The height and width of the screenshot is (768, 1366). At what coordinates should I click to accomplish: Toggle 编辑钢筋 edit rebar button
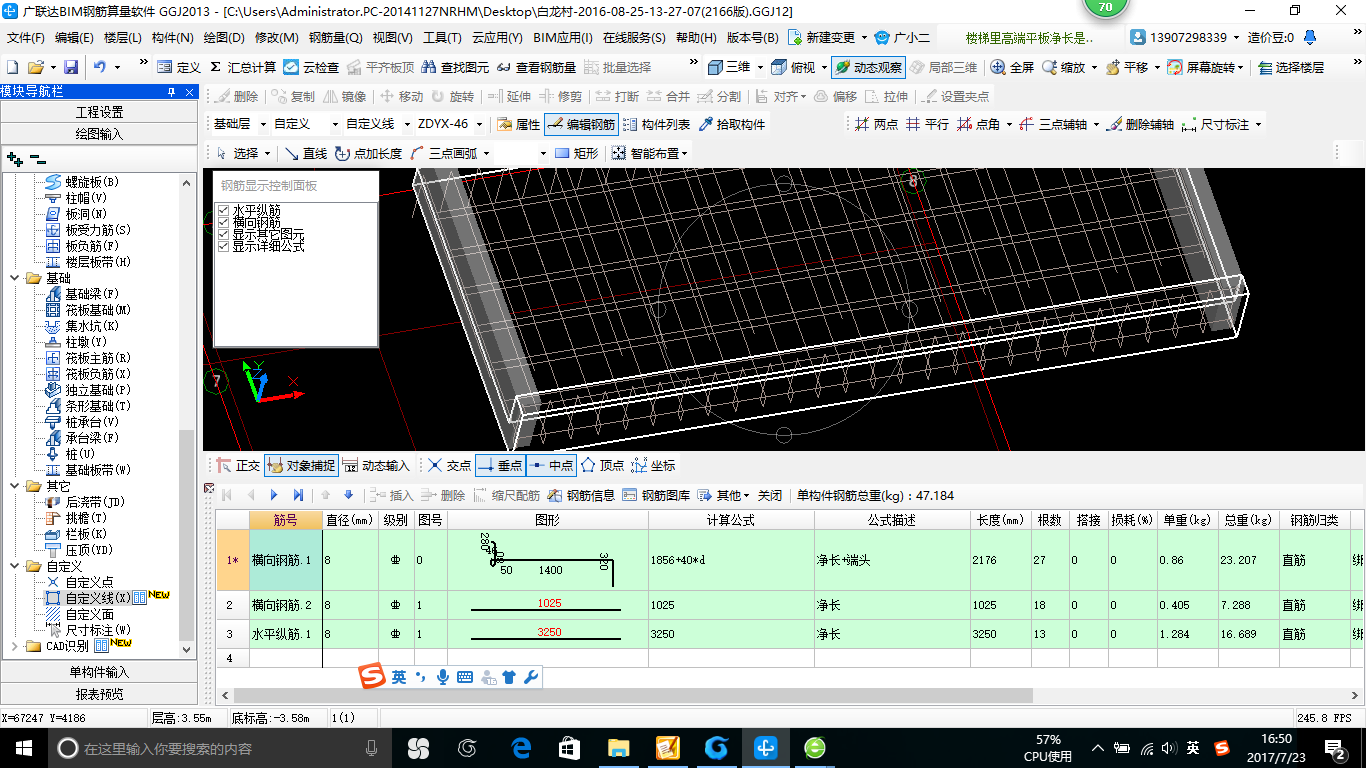pos(582,125)
